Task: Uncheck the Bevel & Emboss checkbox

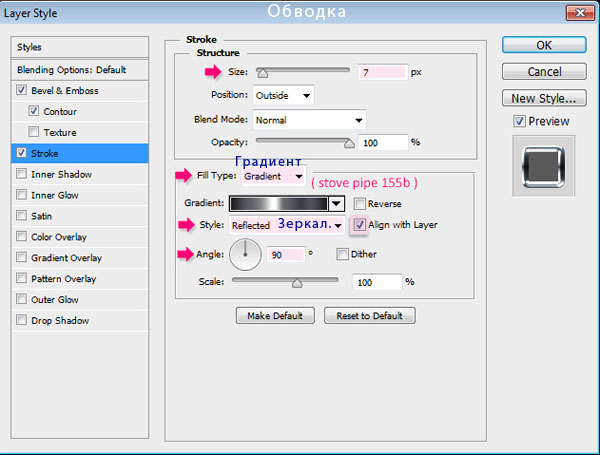Action: [21, 90]
